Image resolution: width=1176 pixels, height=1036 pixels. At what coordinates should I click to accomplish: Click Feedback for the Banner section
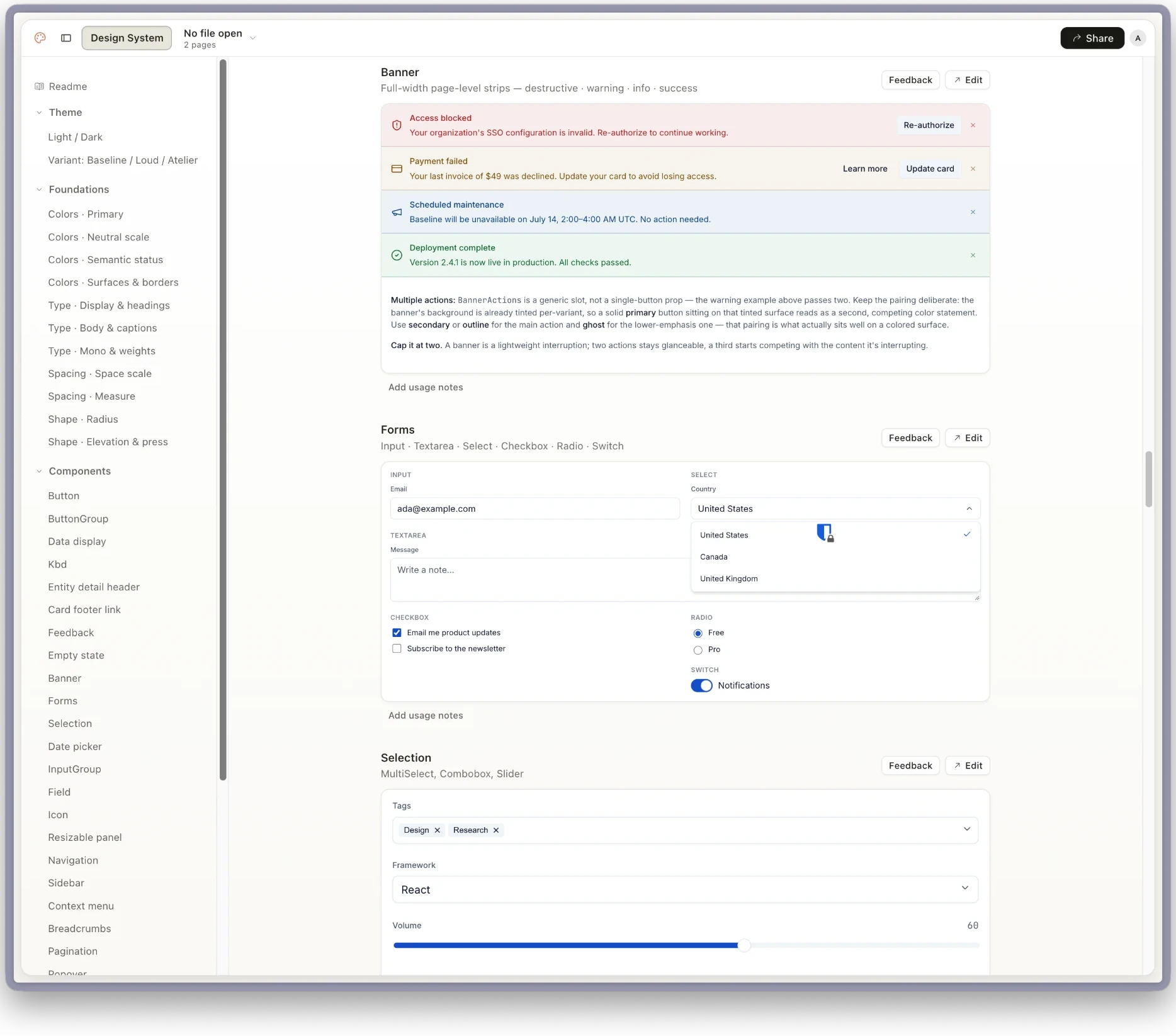coord(910,80)
